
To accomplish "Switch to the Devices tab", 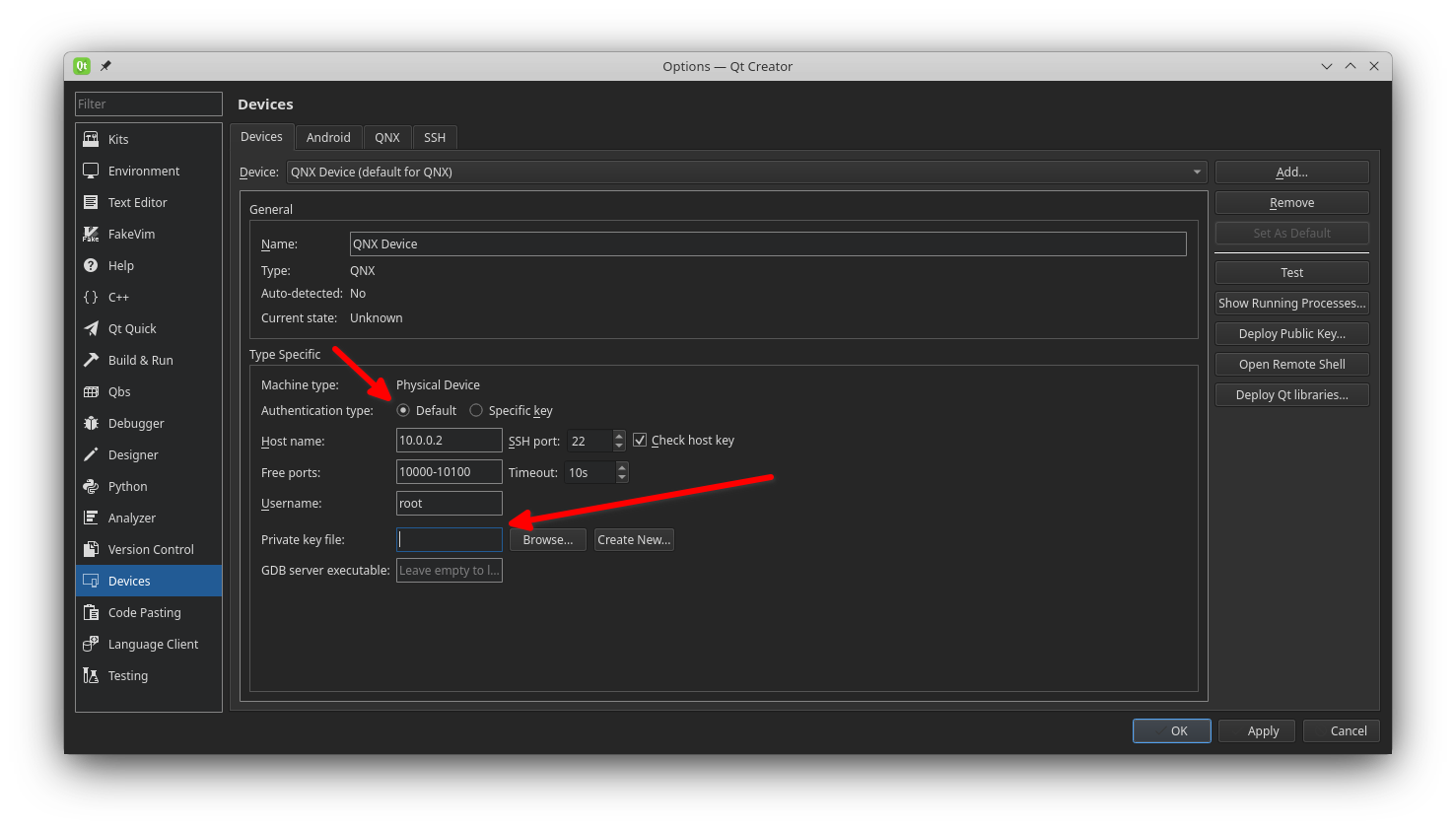I will point(261,137).
